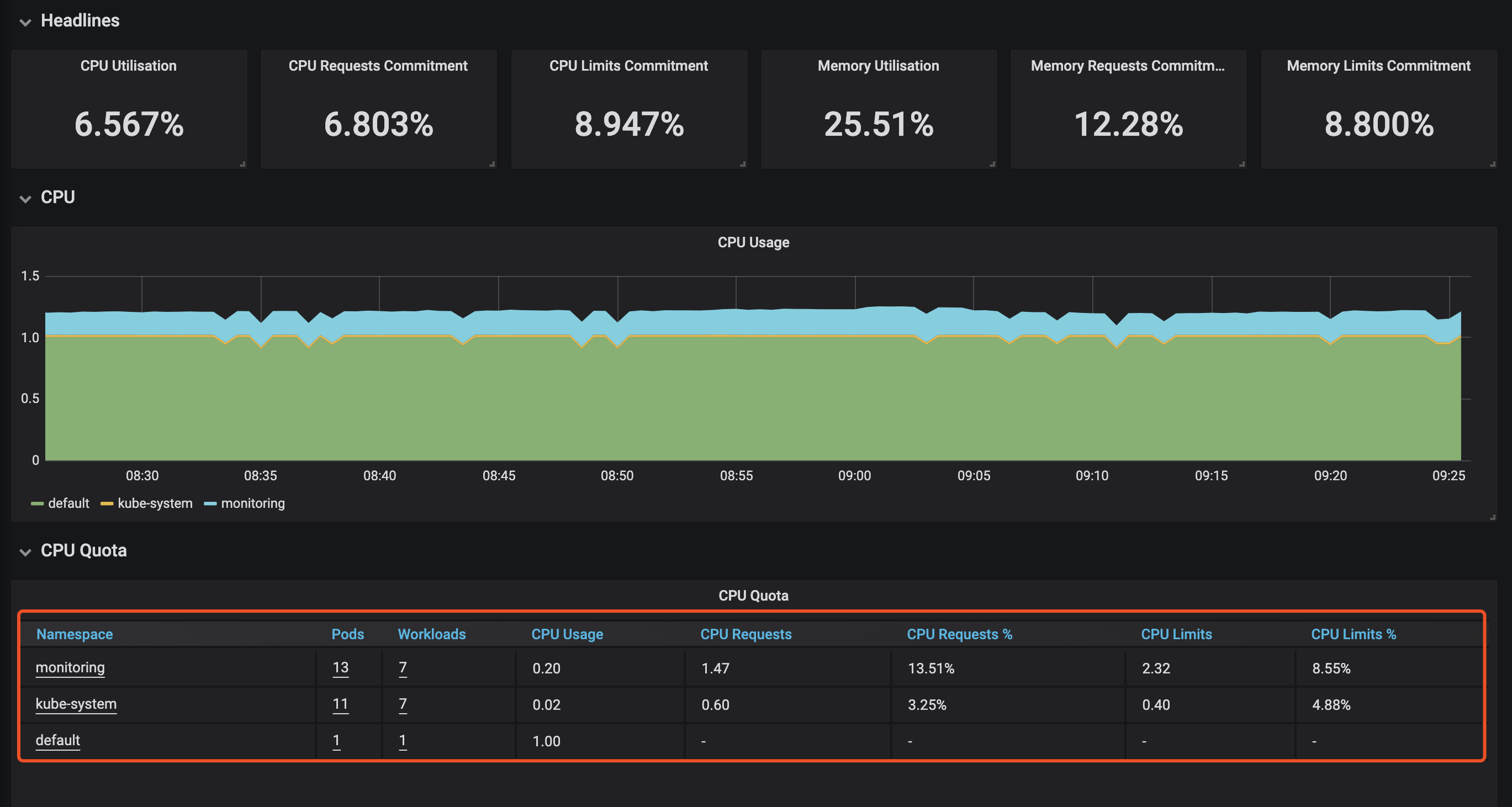This screenshot has width=1512, height=807.
Task: Open the kube-system namespace link
Action: click(x=76, y=704)
